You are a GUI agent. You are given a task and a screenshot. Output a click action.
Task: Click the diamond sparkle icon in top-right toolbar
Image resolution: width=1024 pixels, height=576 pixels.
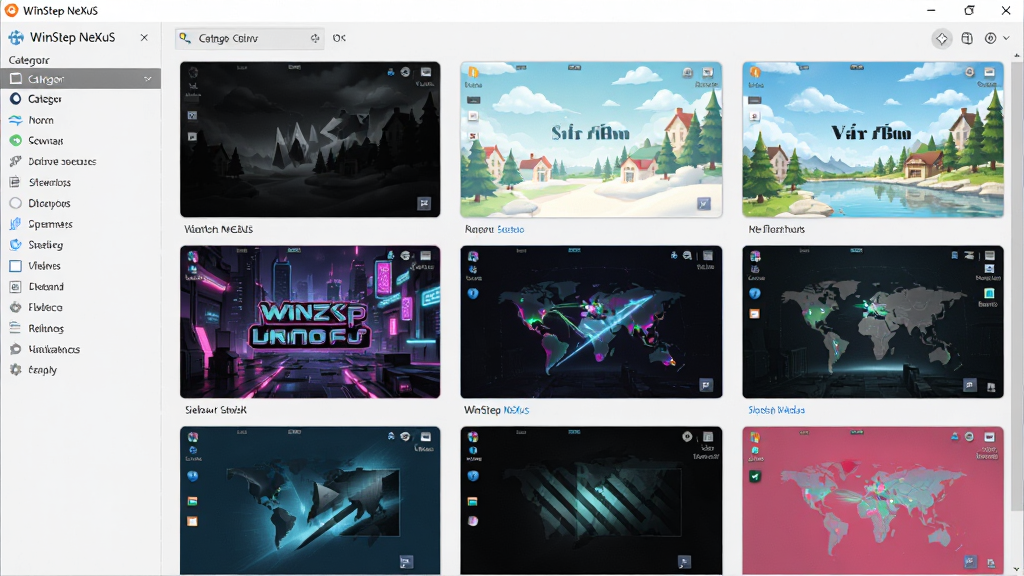941,39
